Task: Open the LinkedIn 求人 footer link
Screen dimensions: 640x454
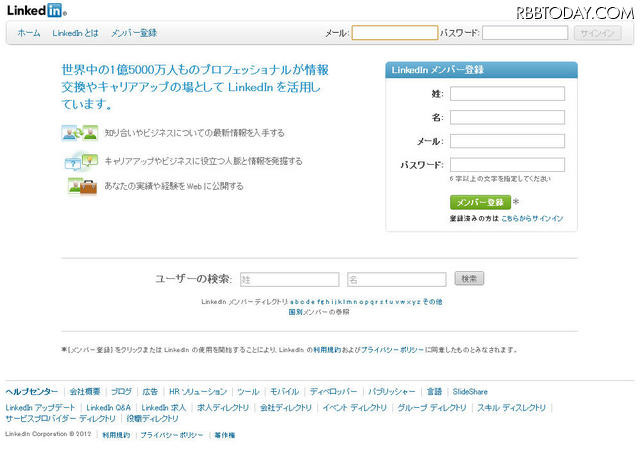Action: [164, 407]
